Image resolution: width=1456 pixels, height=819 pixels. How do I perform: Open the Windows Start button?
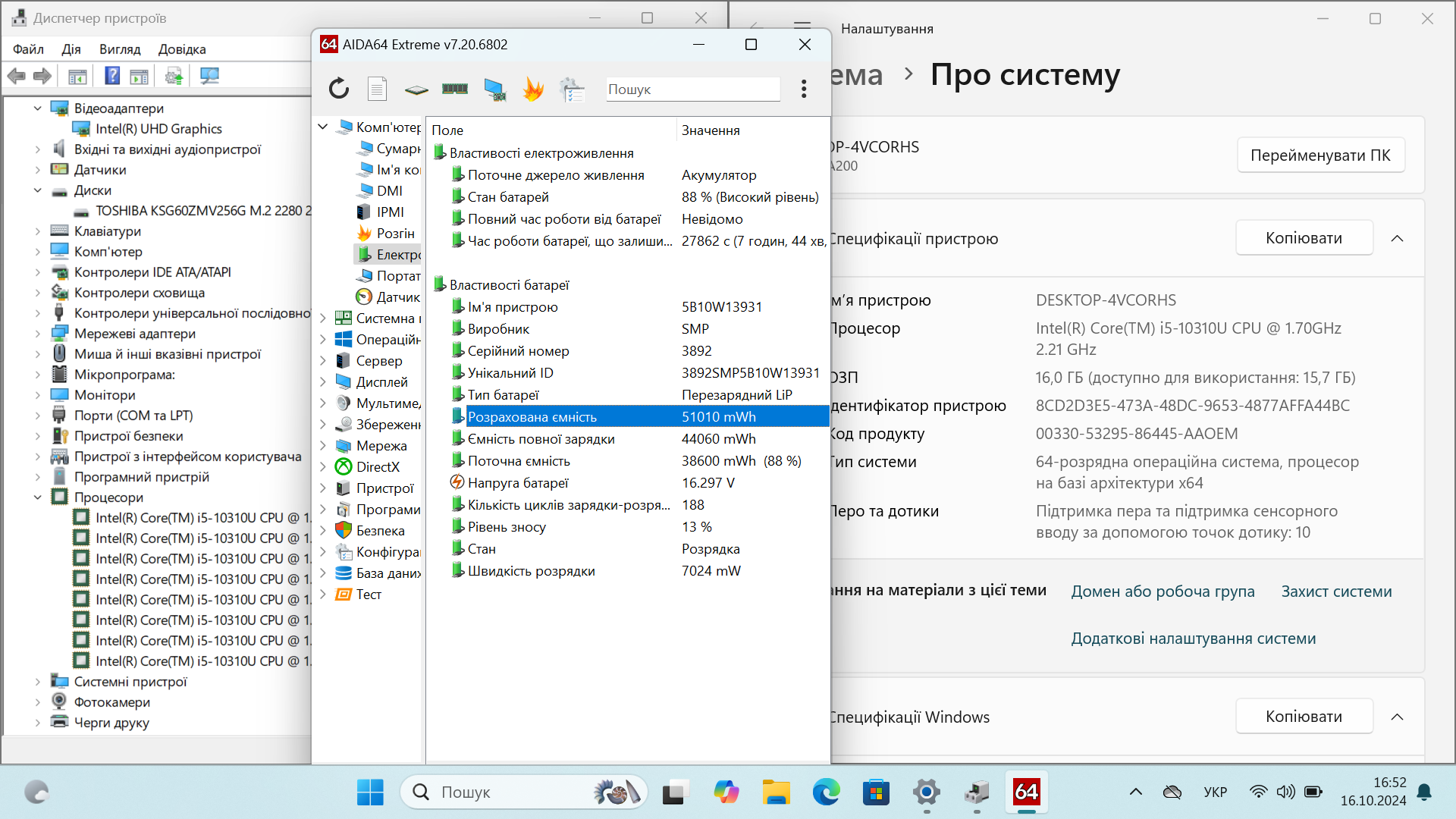tap(370, 792)
